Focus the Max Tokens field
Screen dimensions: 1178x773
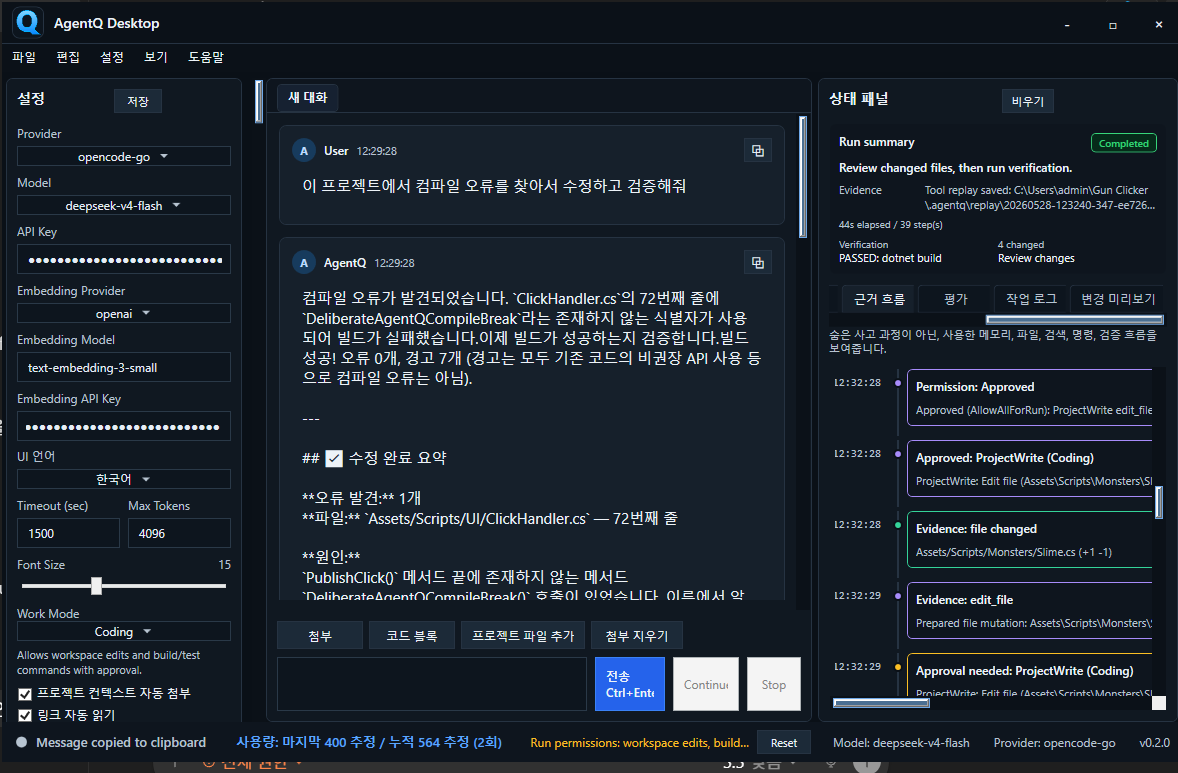[180, 533]
